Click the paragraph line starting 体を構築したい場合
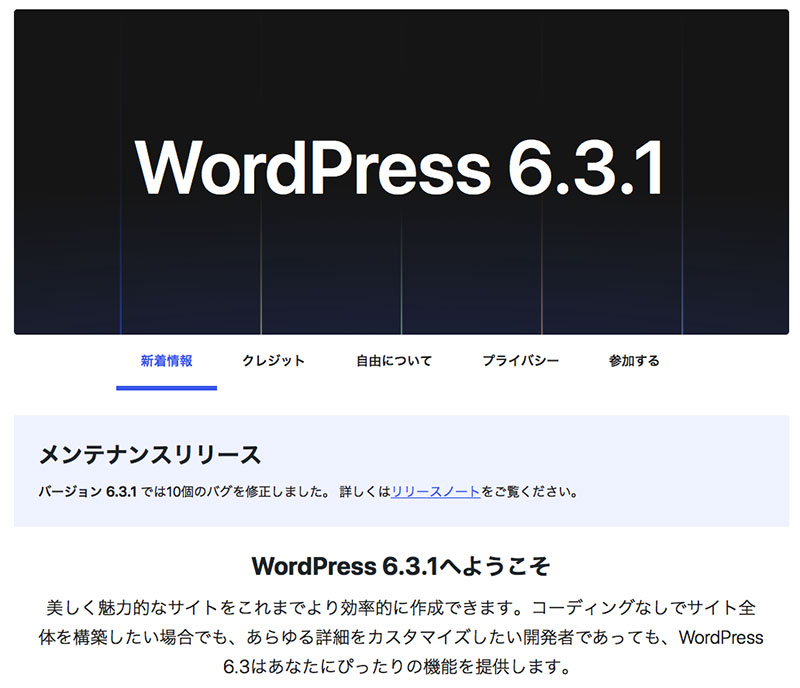Viewport: 800px width, 688px height. tap(401, 637)
